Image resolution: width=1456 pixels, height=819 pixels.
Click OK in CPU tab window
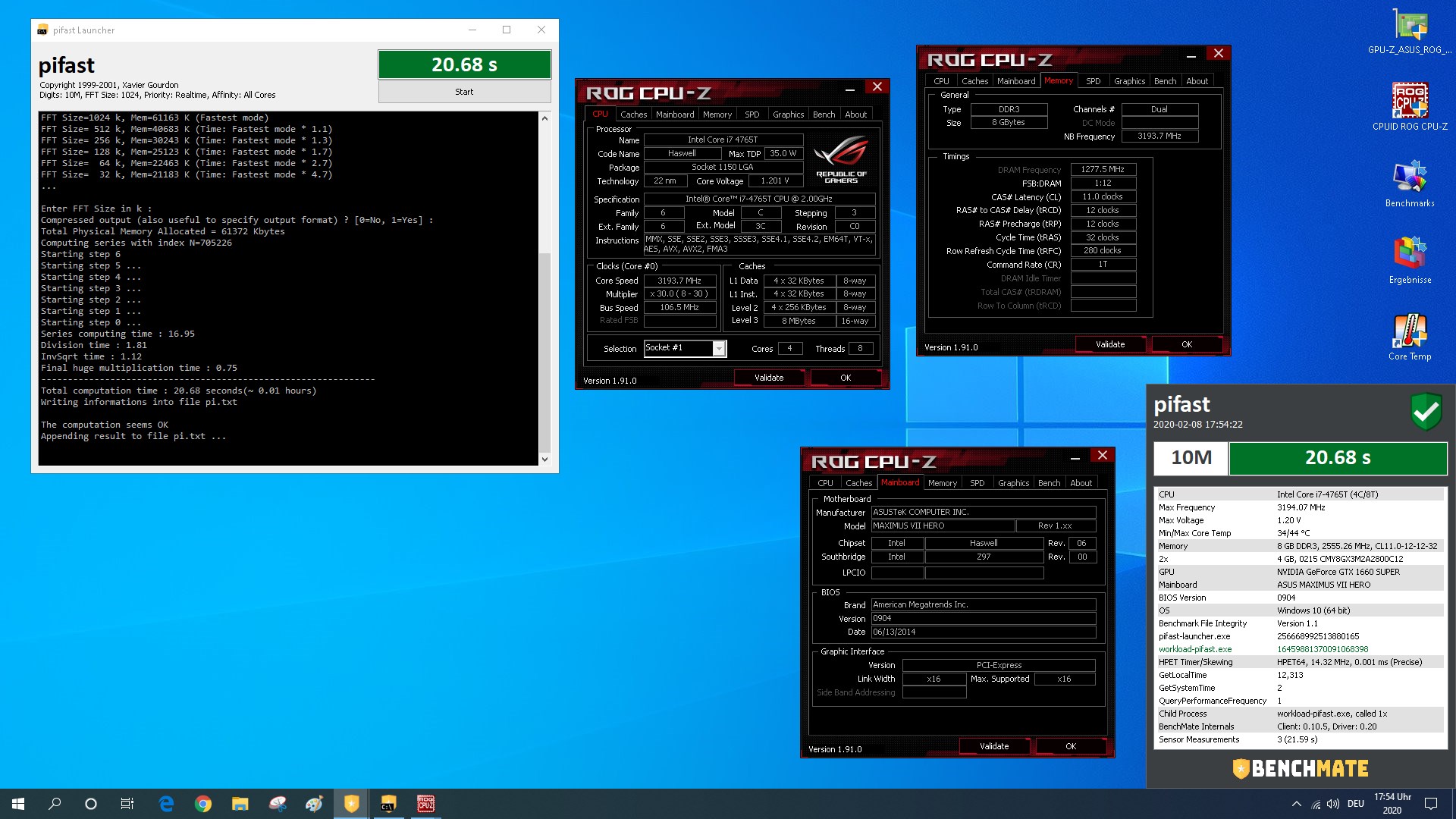[846, 378]
